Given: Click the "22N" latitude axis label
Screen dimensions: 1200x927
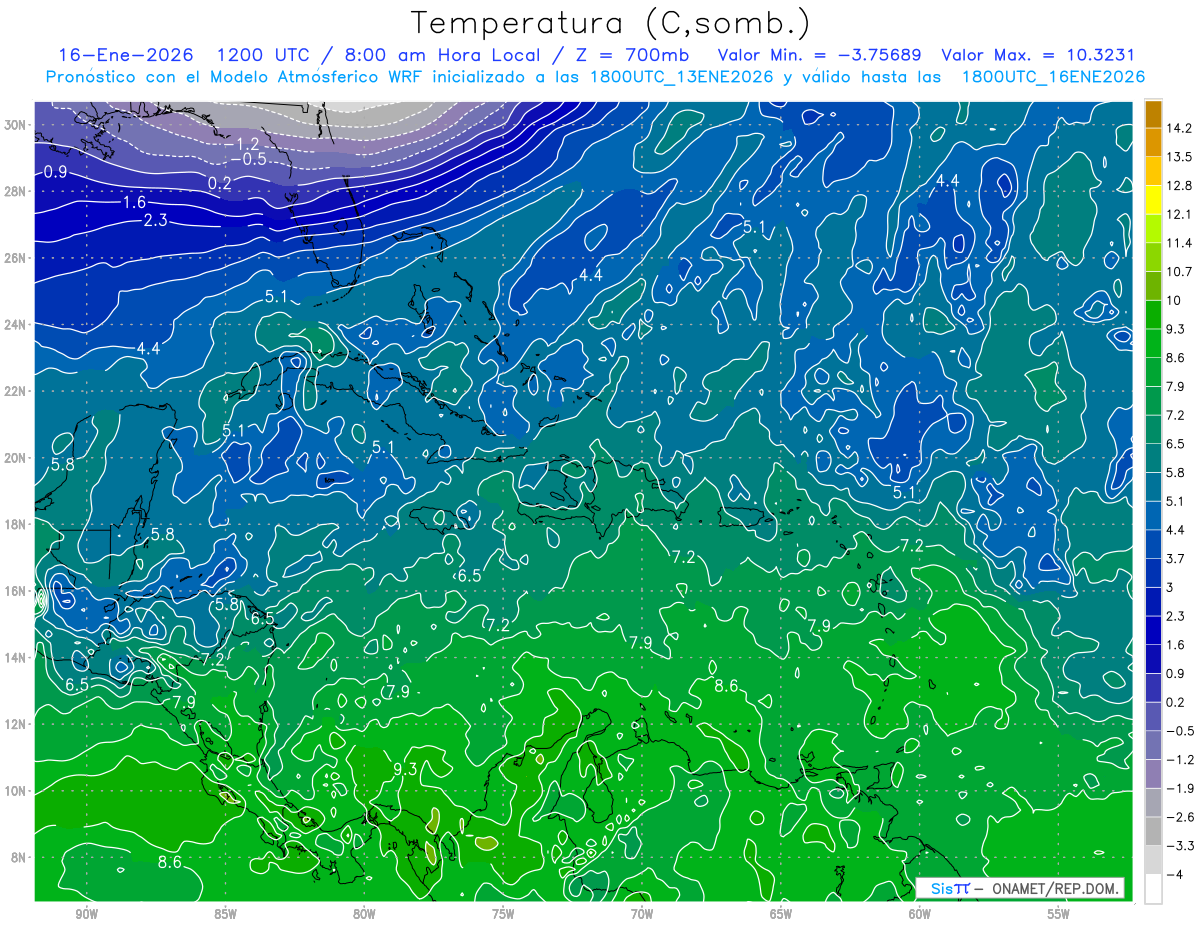Looking at the screenshot, I should coord(15,391).
